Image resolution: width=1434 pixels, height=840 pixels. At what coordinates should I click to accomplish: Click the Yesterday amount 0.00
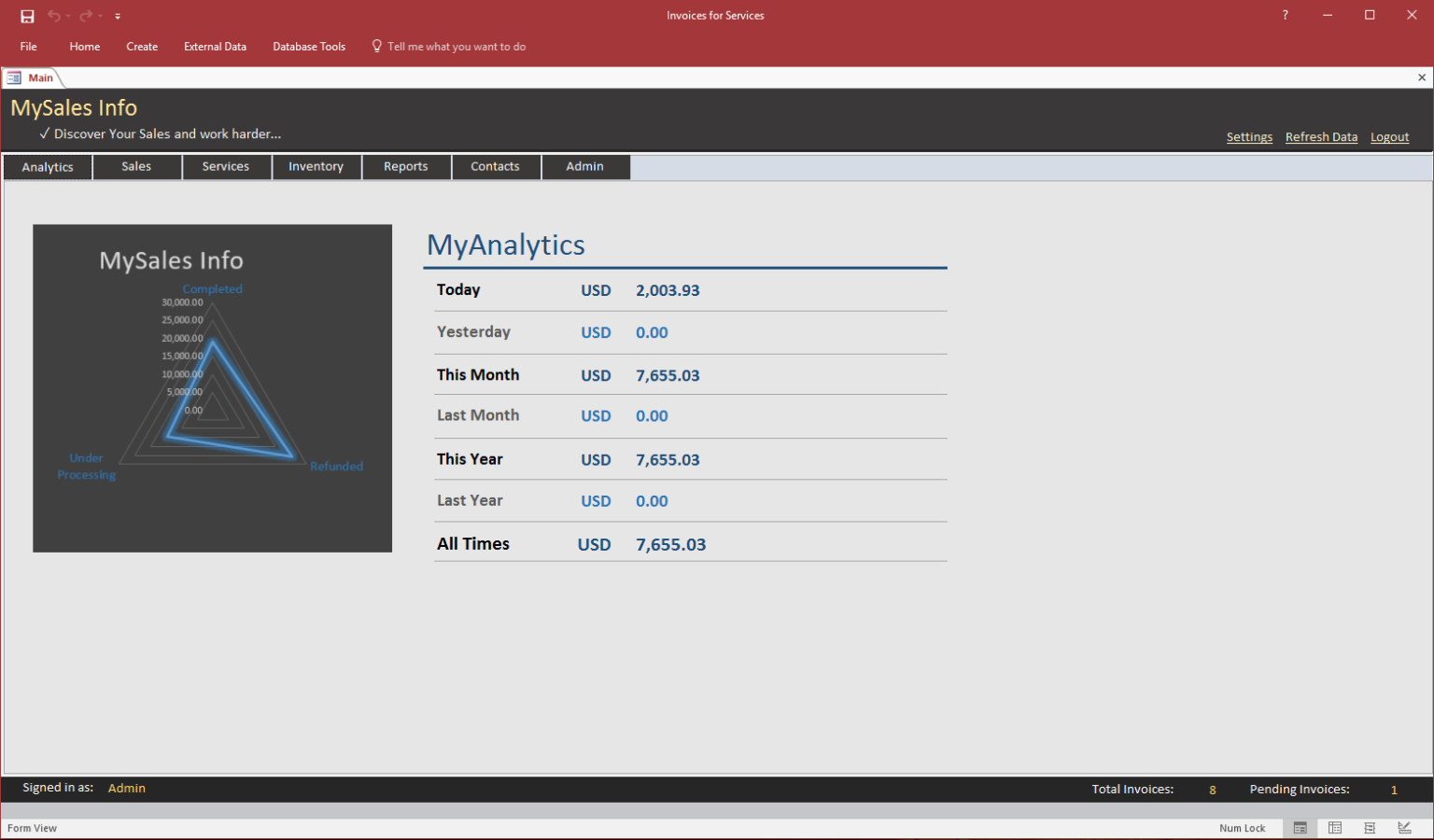(x=652, y=332)
